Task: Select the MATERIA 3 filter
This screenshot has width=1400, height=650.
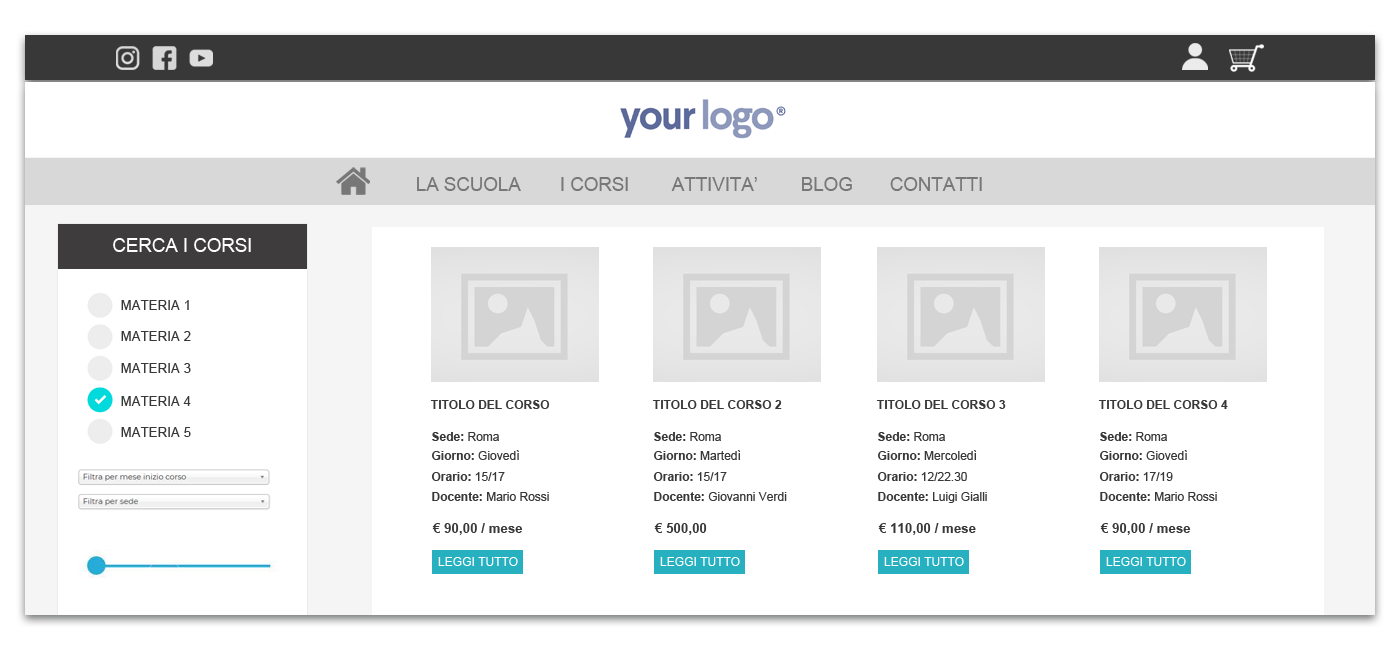Action: click(100, 368)
